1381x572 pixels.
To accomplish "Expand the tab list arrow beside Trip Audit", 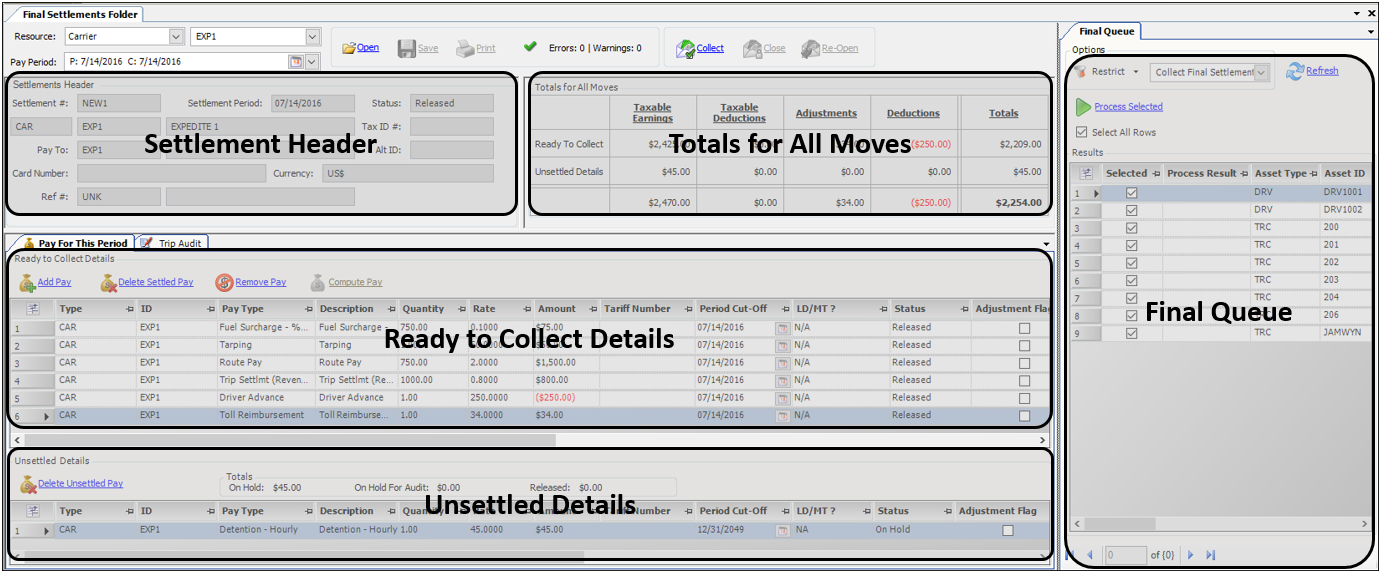I will pyautogui.click(x=1046, y=244).
